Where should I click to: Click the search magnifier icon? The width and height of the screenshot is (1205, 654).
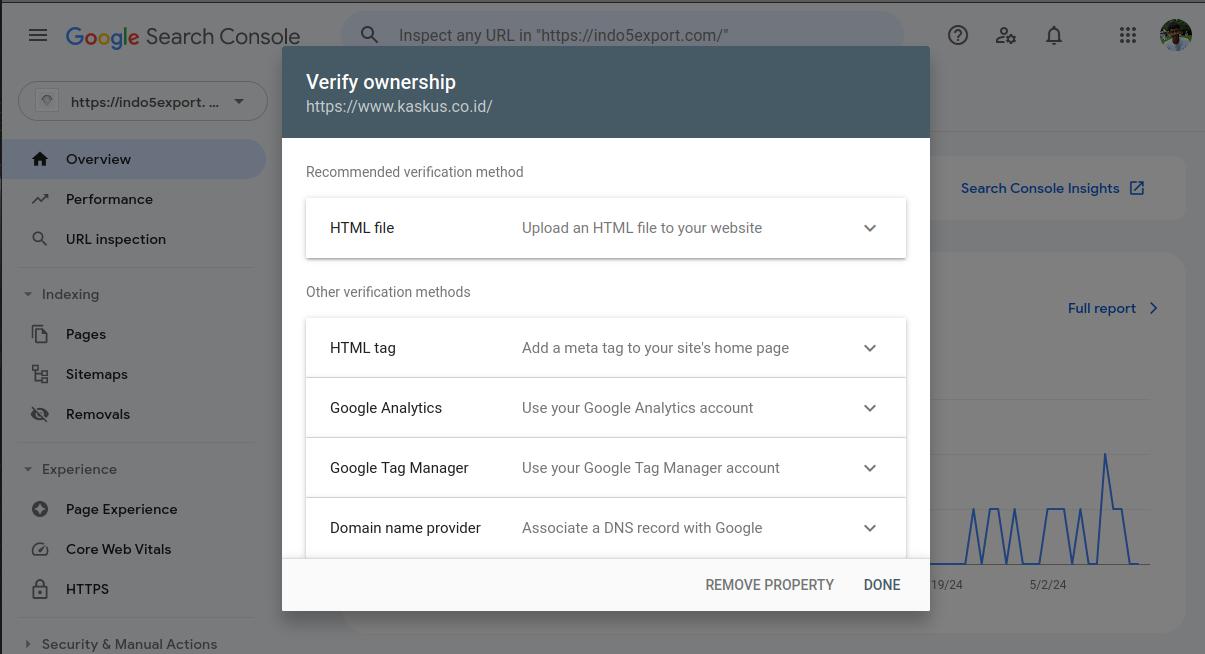coord(370,35)
